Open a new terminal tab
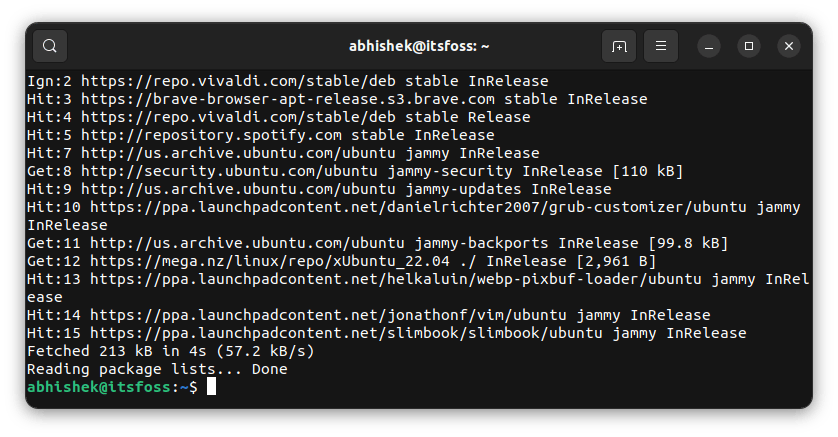The width and height of the screenshot is (838, 437). (x=619, y=46)
